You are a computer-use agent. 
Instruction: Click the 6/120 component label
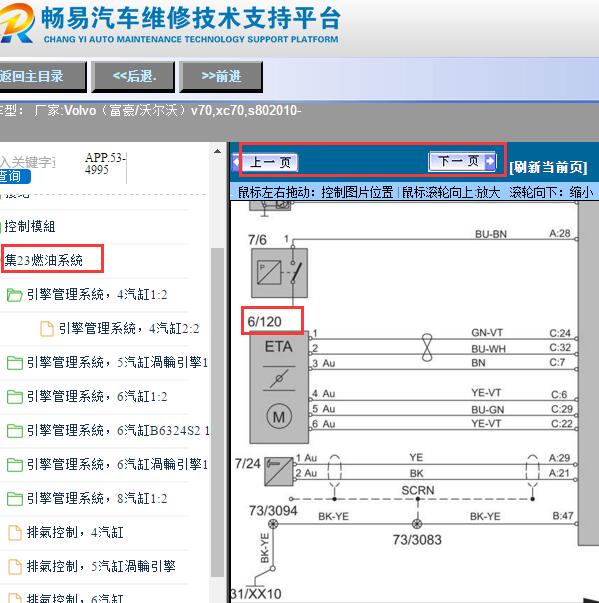coord(265,321)
